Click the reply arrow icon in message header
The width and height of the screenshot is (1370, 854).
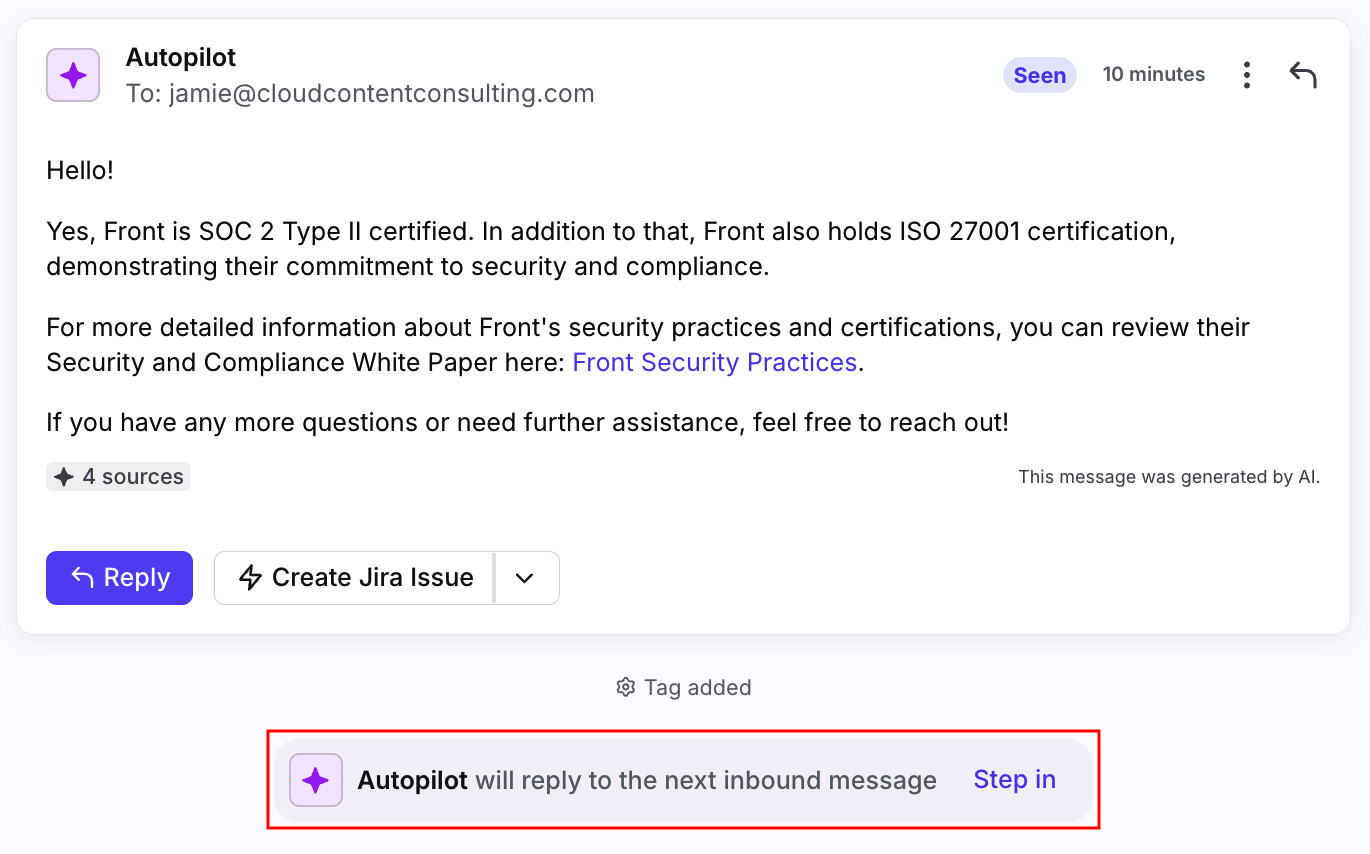coord(1302,75)
